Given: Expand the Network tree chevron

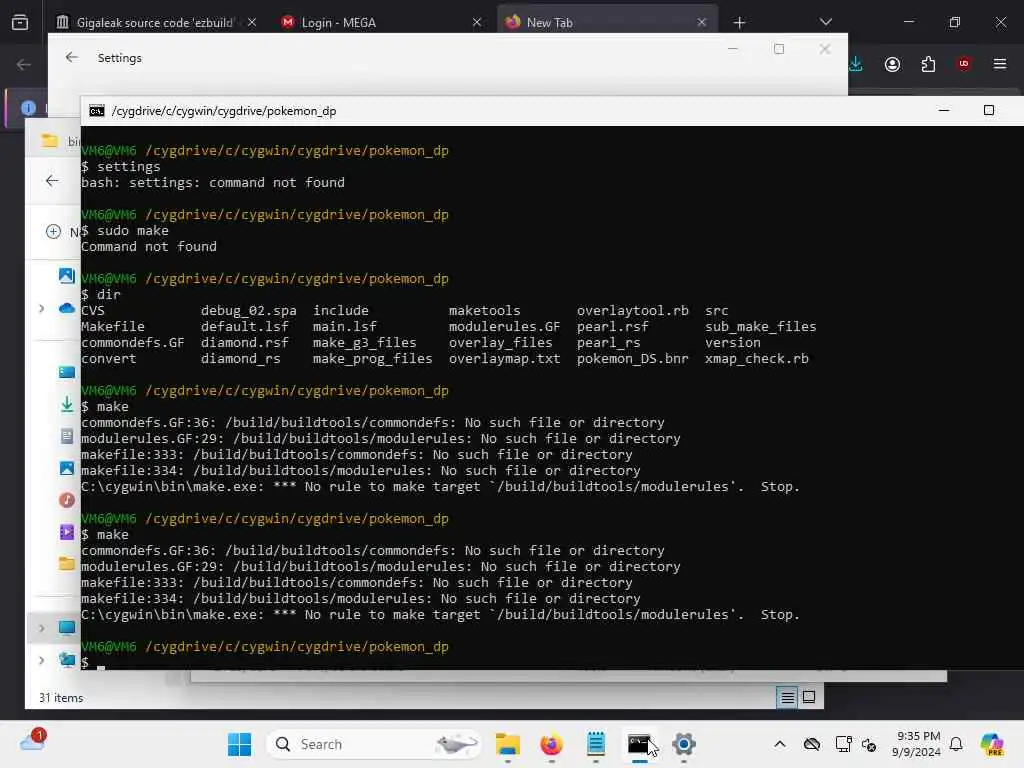Looking at the screenshot, I should [42, 660].
